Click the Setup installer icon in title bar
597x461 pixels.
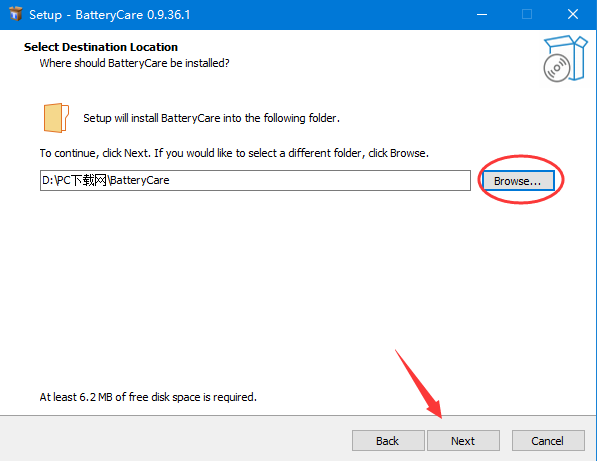pyautogui.click(x=15, y=14)
